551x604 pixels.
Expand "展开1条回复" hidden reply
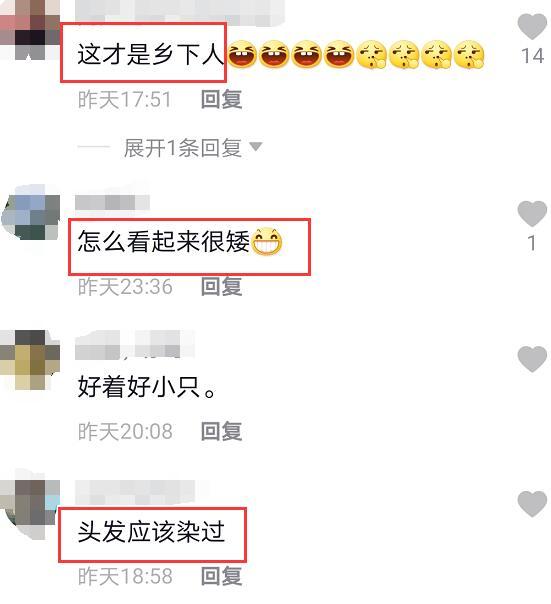(183, 148)
